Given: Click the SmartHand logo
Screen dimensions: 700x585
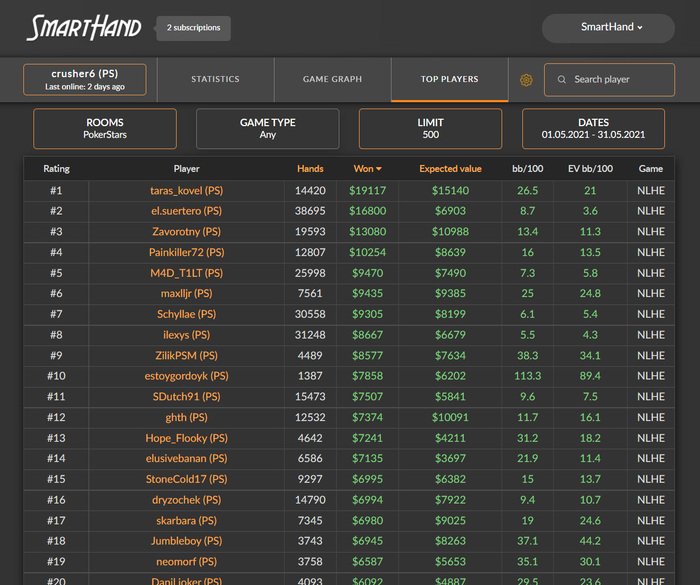Looking at the screenshot, I should pos(84,27).
